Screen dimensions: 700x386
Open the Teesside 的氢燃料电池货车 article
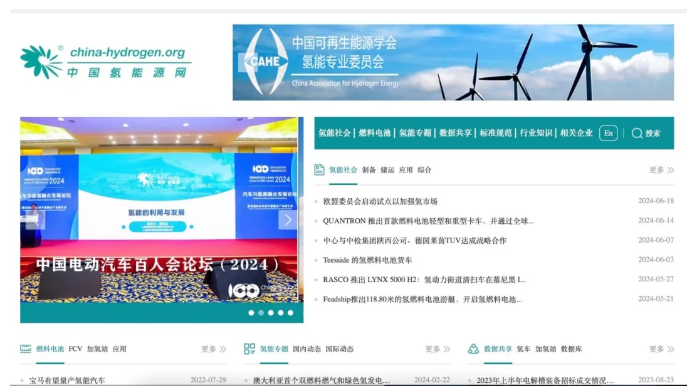pos(367,260)
